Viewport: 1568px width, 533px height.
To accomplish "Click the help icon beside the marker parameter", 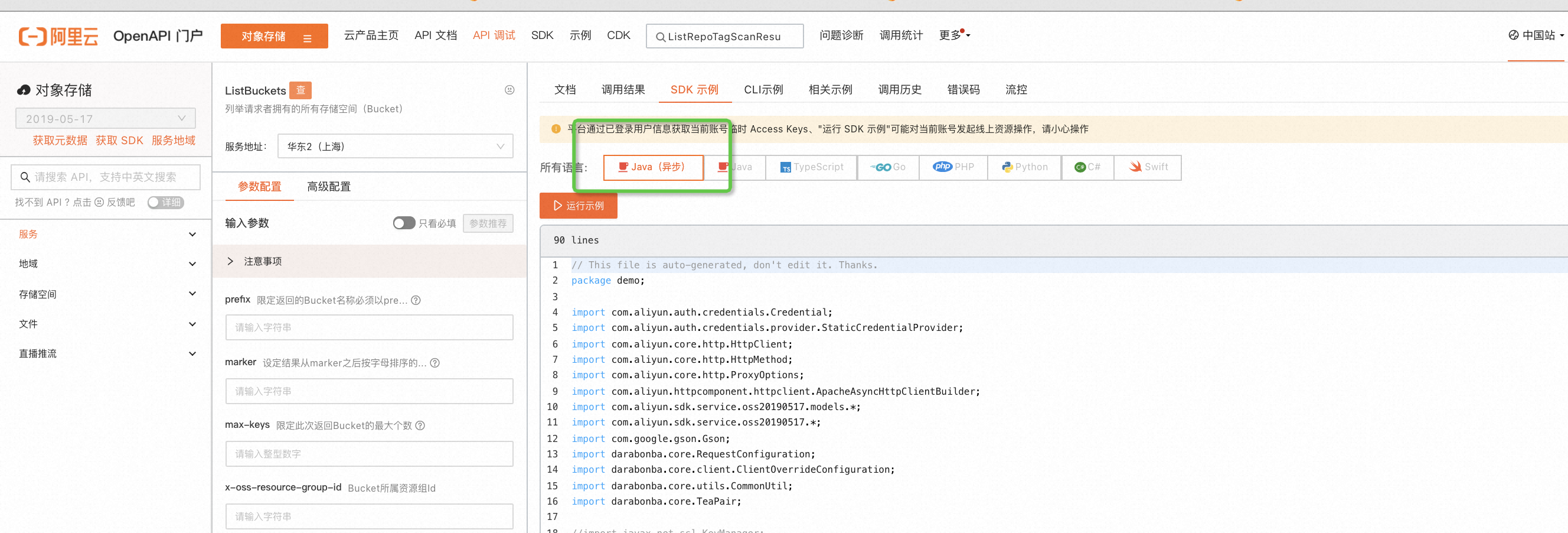I will coord(435,362).
